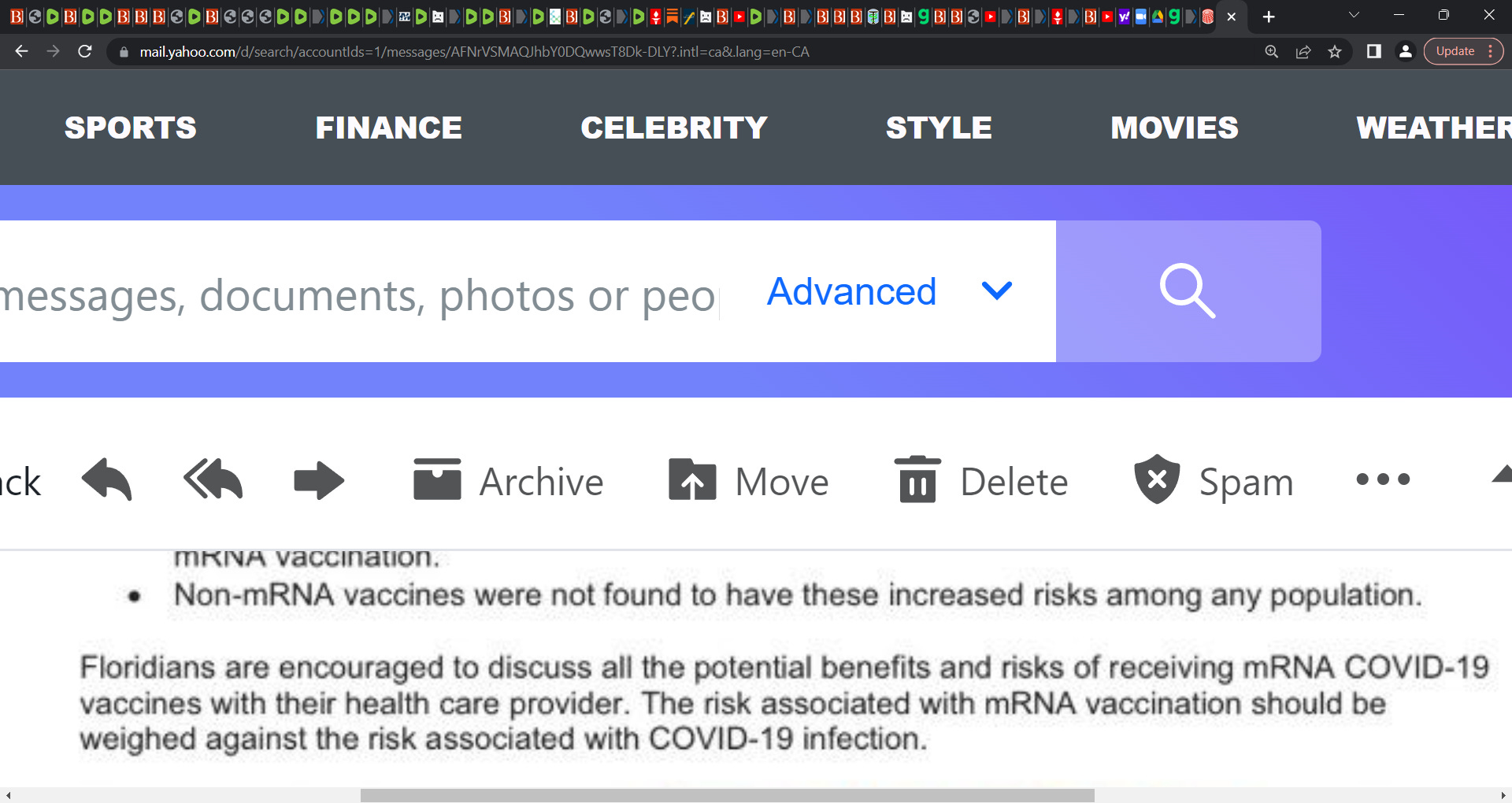Delete the open email
The height and width of the screenshot is (803, 1512).
pyautogui.click(x=981, y=479)
